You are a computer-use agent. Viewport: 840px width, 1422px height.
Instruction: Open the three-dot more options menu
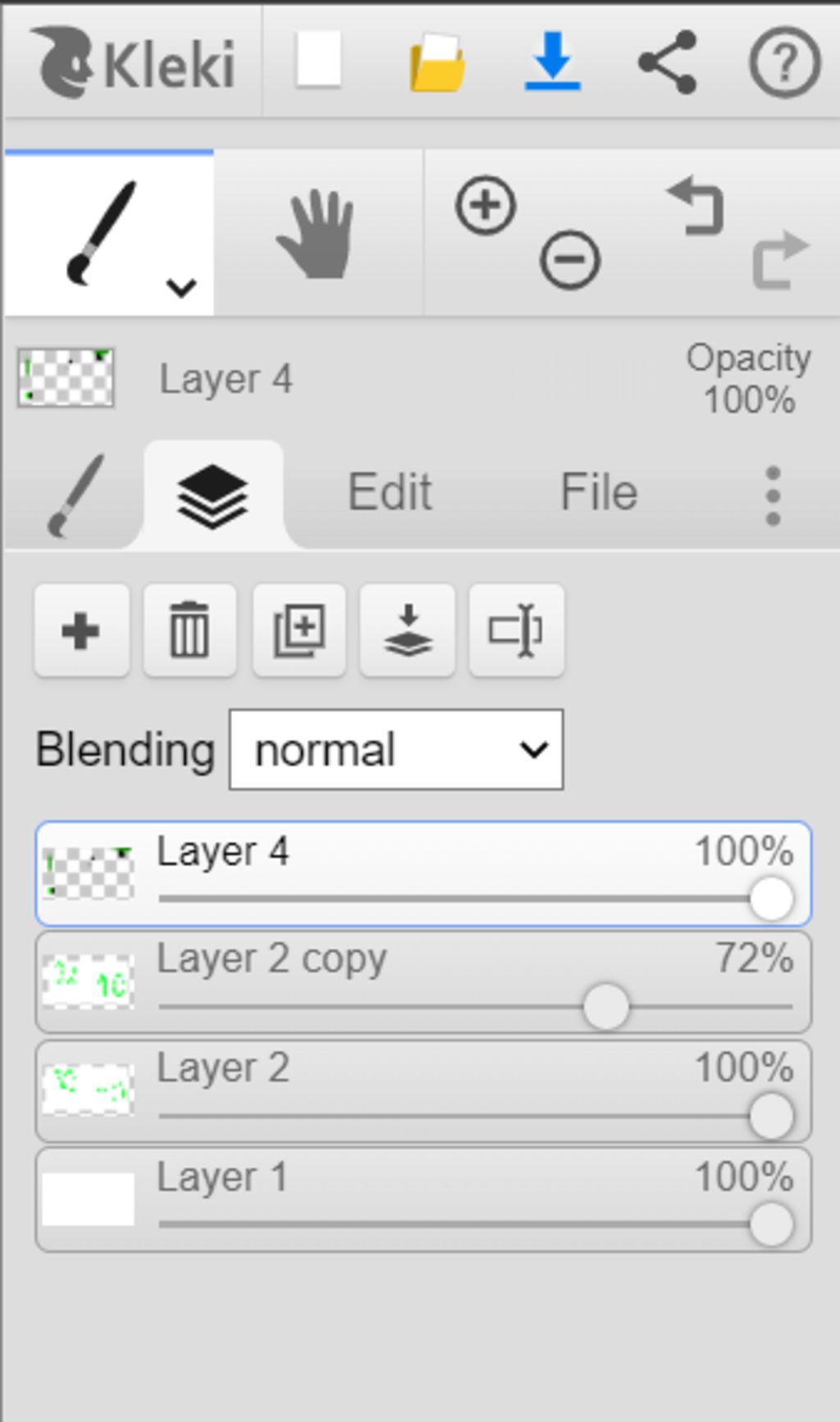tap(773, 496)
